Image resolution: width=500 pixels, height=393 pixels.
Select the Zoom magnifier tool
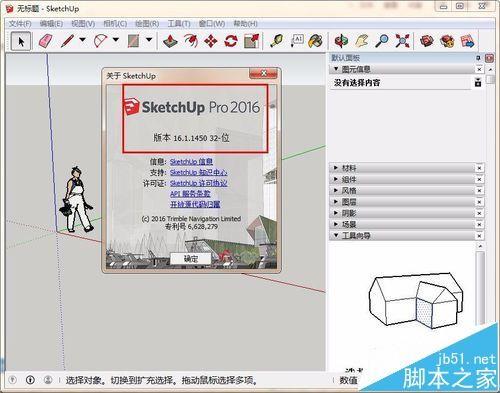tap(382, 41)
